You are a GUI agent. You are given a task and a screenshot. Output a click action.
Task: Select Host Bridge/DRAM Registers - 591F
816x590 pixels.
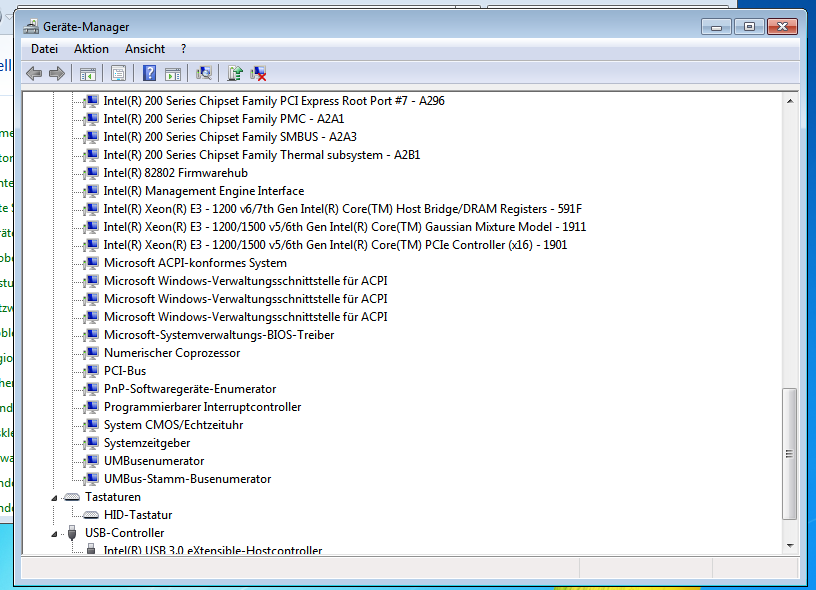click(x=342, y=209)
